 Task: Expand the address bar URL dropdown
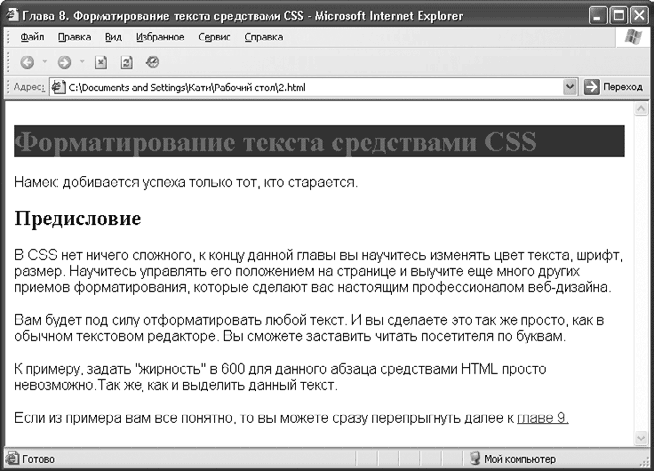[570, 88]
